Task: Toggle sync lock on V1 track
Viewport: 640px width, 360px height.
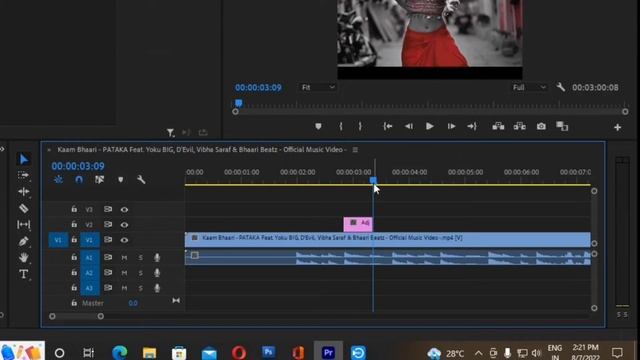Action: pos(108,240)
